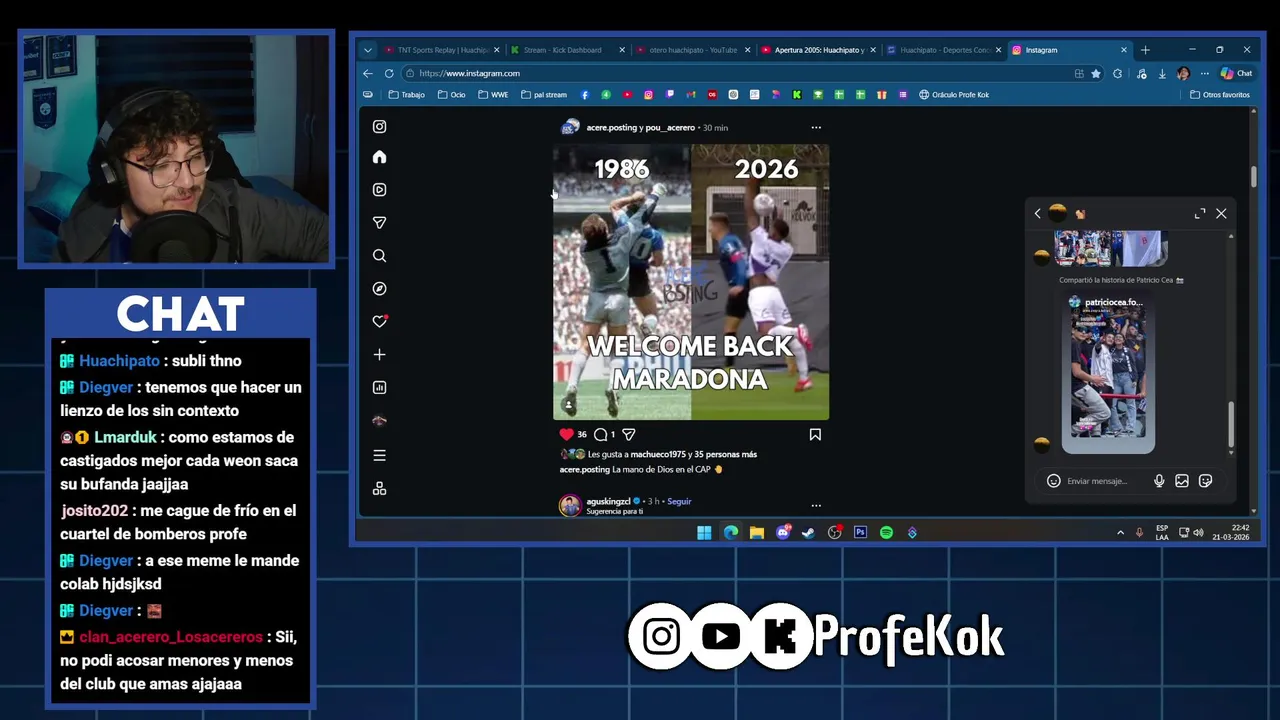This screenshot has height=720, width=1280.
Task: Open Photoshop from the taskbar
Action: click(860, 533)
